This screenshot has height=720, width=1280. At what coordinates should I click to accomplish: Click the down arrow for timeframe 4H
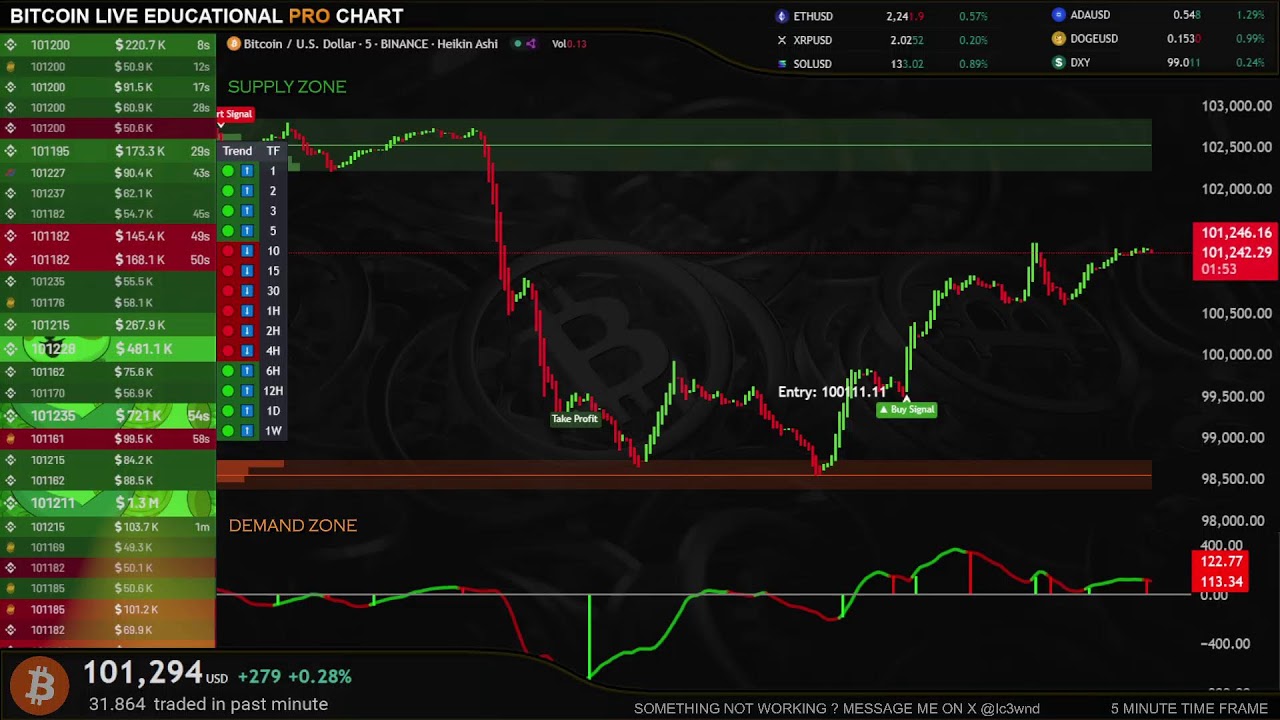pyautogui.click(x=247, y=351)
